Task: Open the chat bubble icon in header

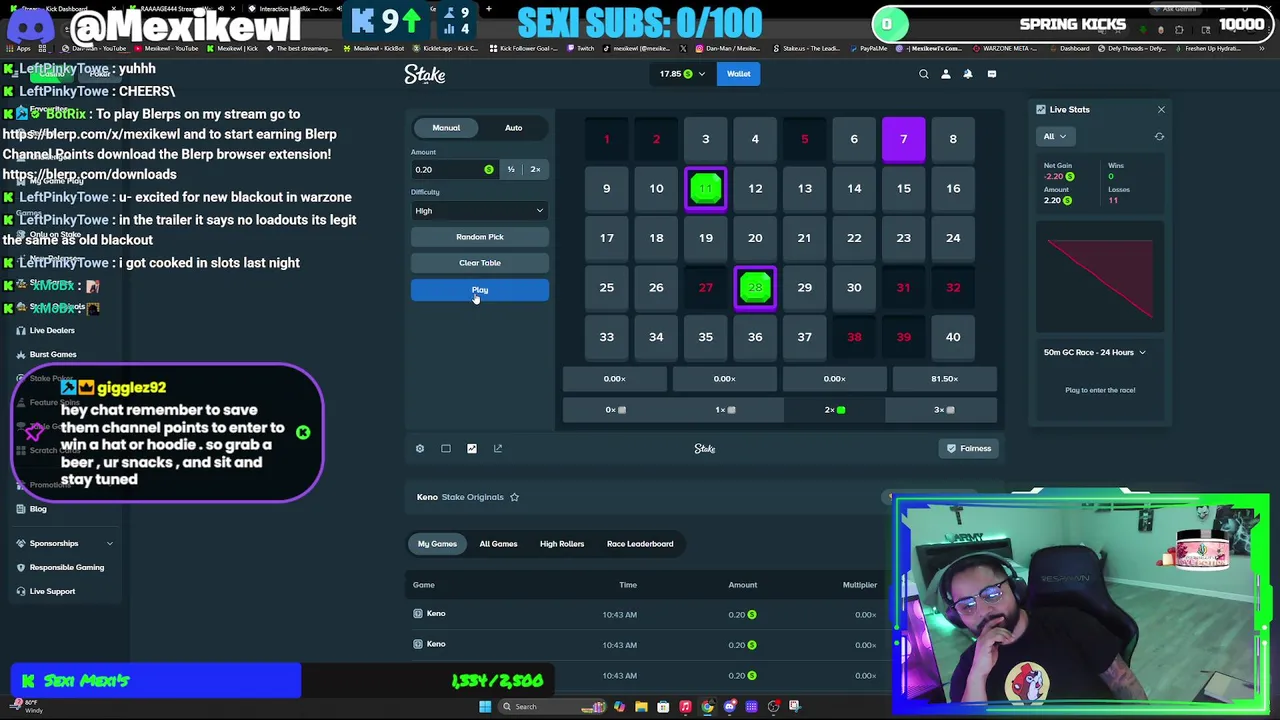Action: click(x=992, y=74)
